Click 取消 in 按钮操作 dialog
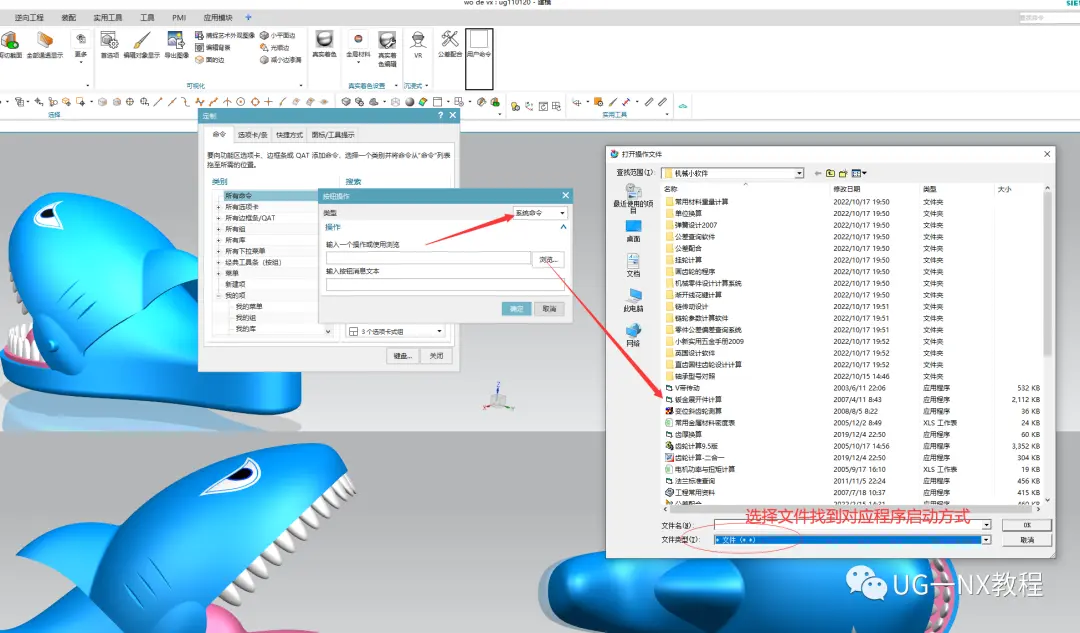Screen dimensions: 1080x633 pyautogui.click(x=549, y=309)
